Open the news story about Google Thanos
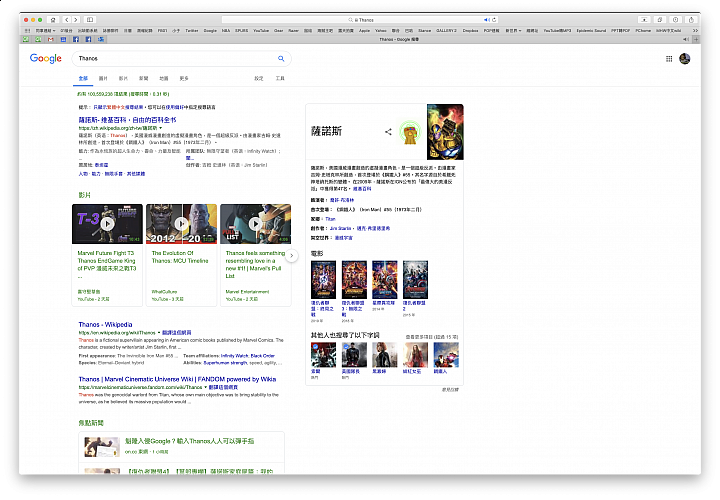 [189, 441]
